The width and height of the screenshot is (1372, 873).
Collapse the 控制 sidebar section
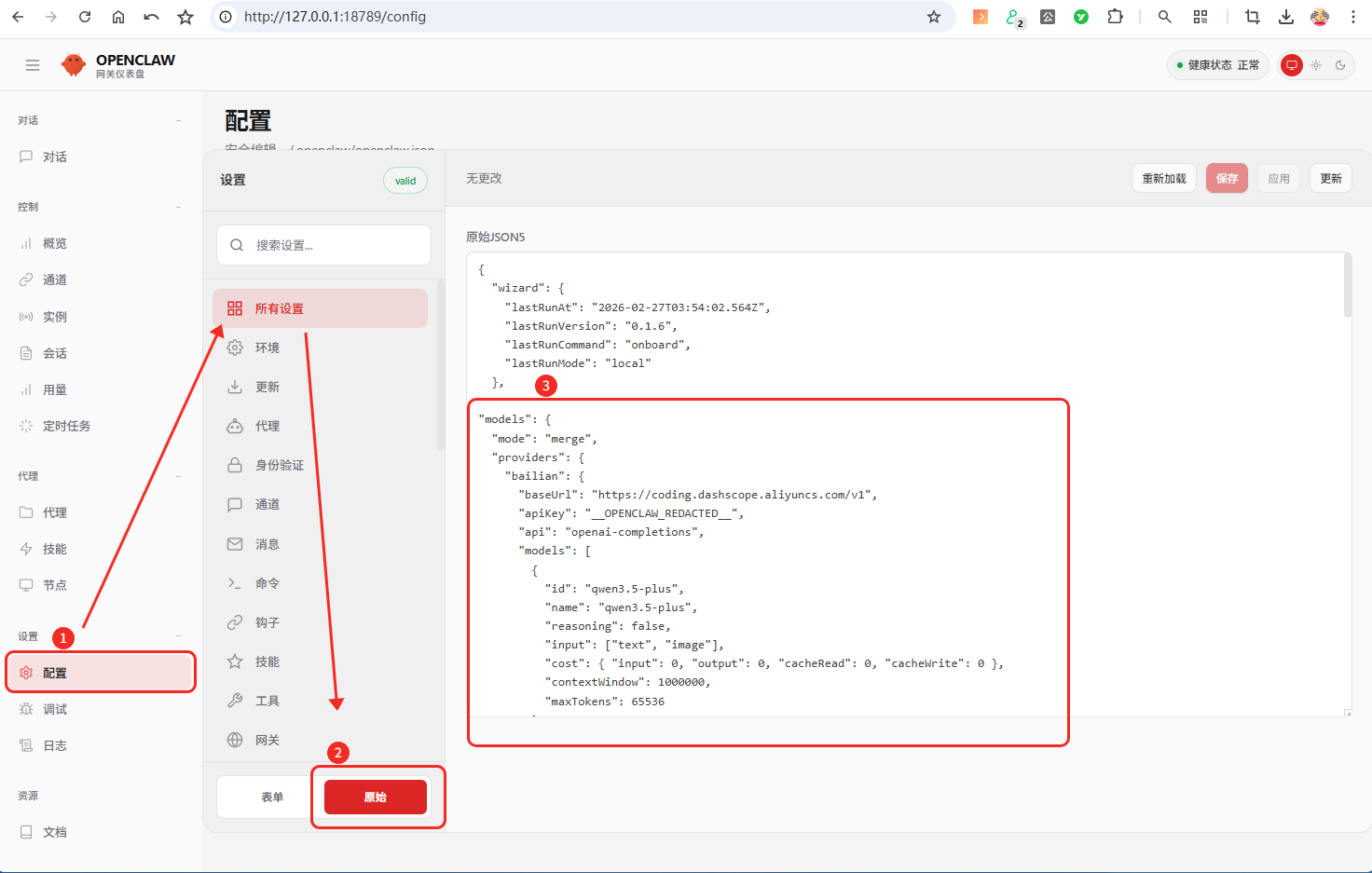(178, 207)
